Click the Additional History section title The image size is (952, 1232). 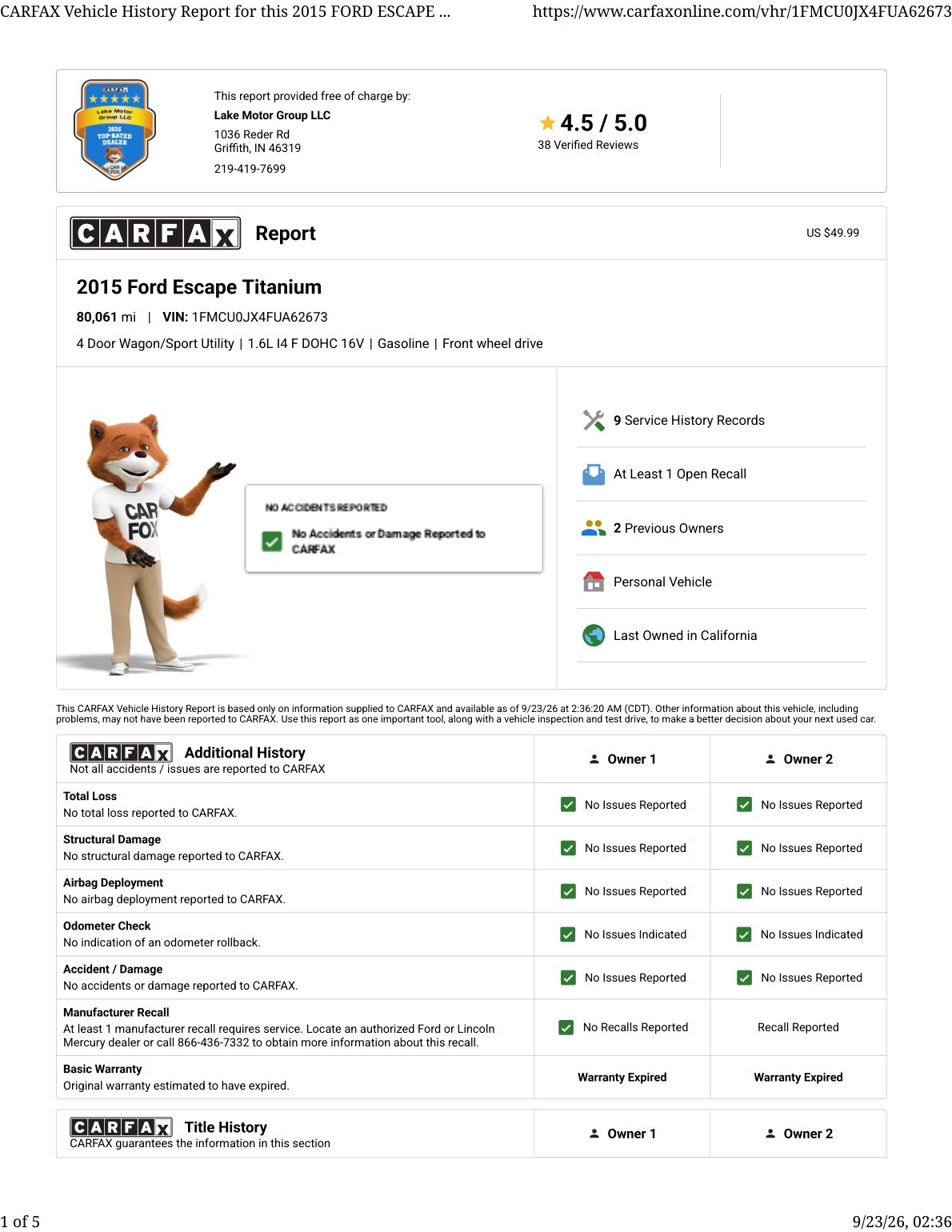pos(245,753)
